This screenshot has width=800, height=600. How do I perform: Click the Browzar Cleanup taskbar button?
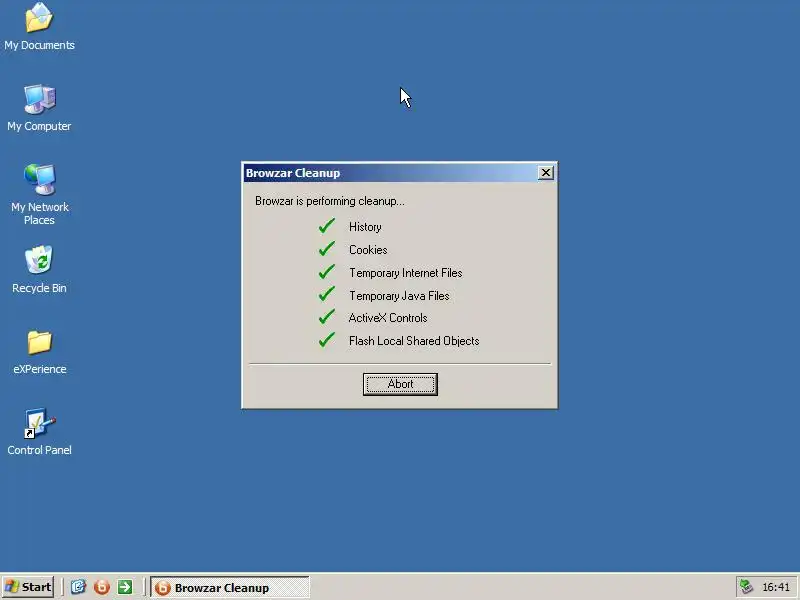pos(230,587)
